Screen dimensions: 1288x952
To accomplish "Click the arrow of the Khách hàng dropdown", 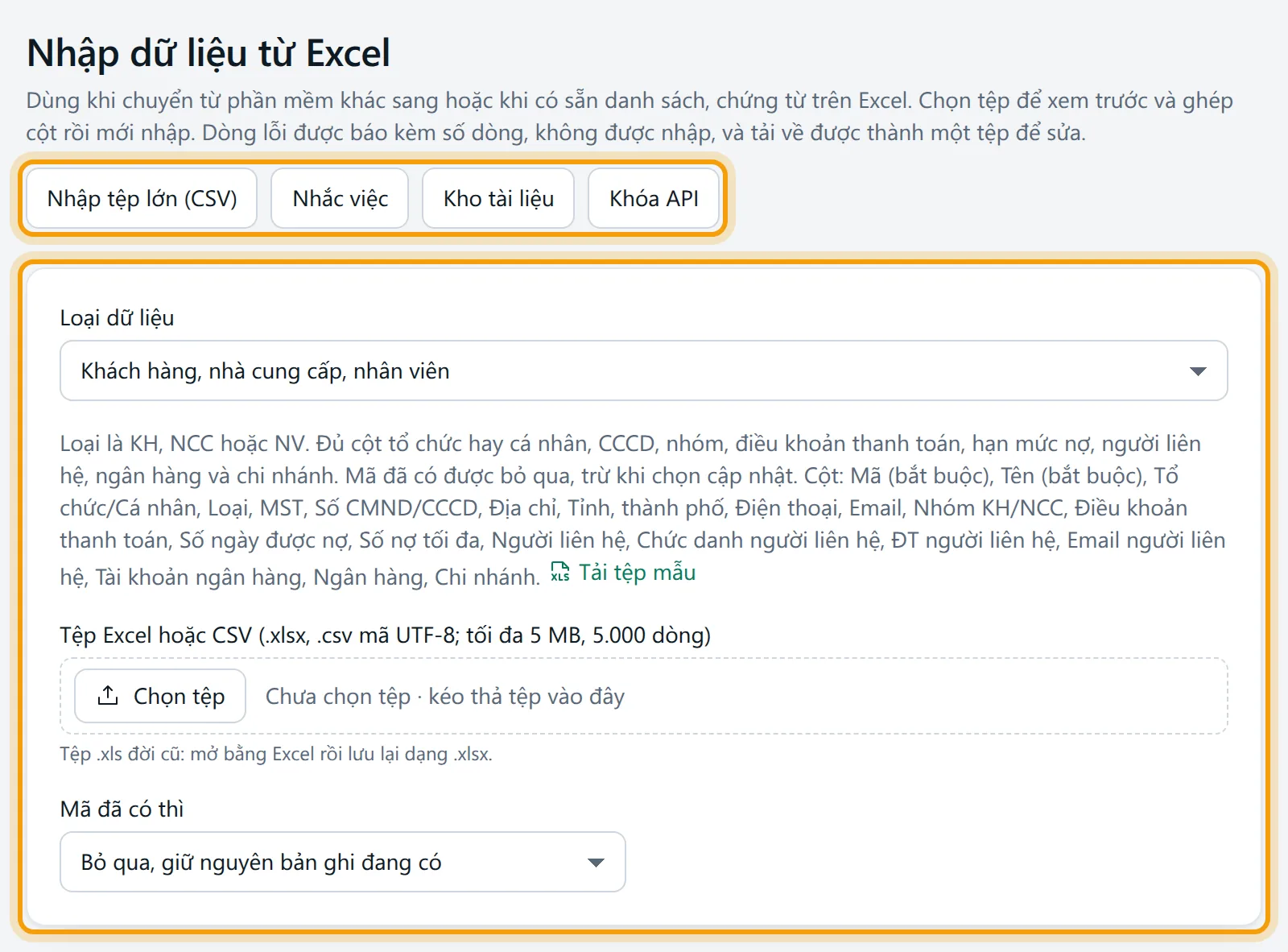I will (1198, 371).
